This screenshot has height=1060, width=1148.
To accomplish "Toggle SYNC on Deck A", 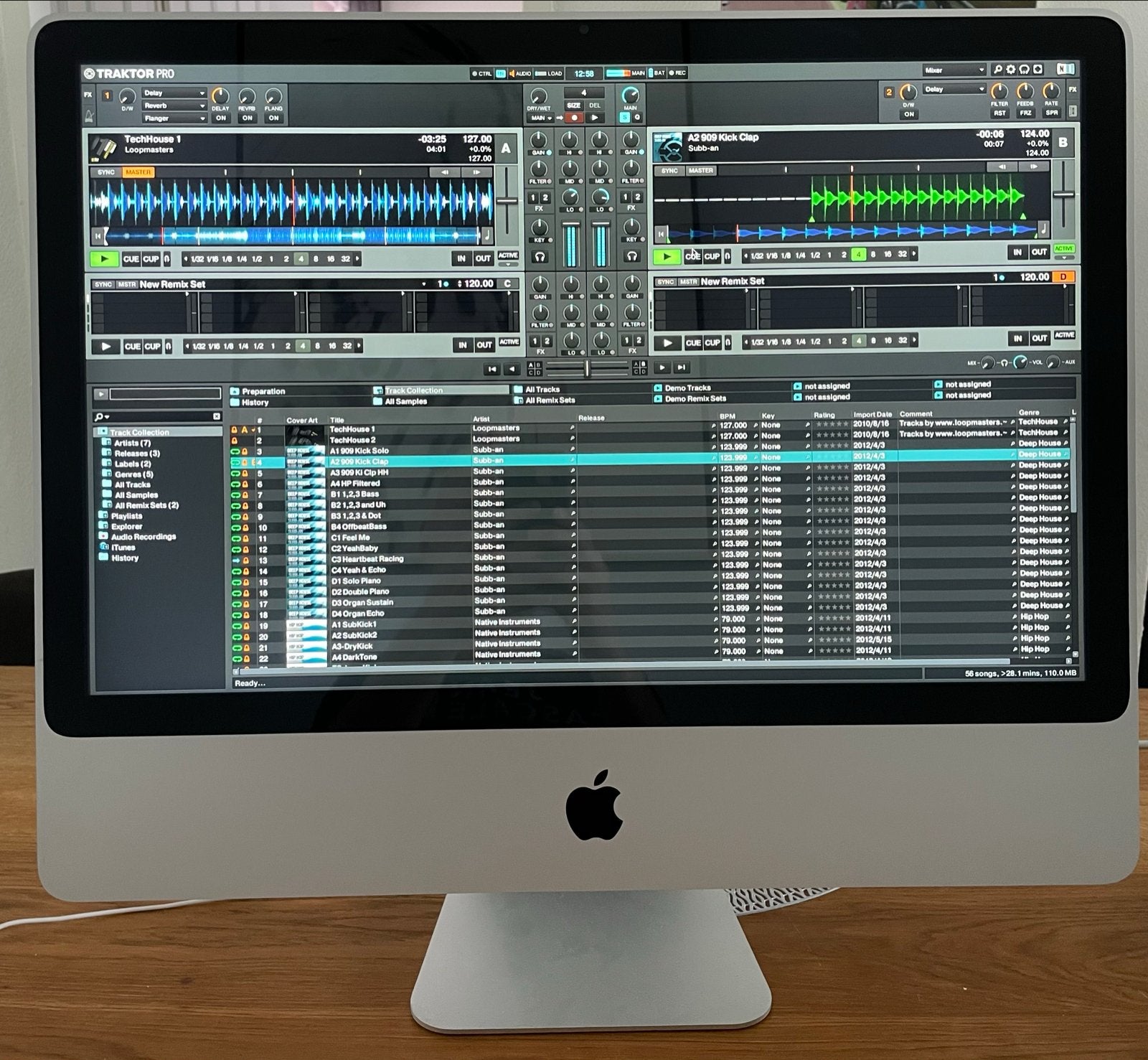I will pyautogui.click(x=106, y=172).
